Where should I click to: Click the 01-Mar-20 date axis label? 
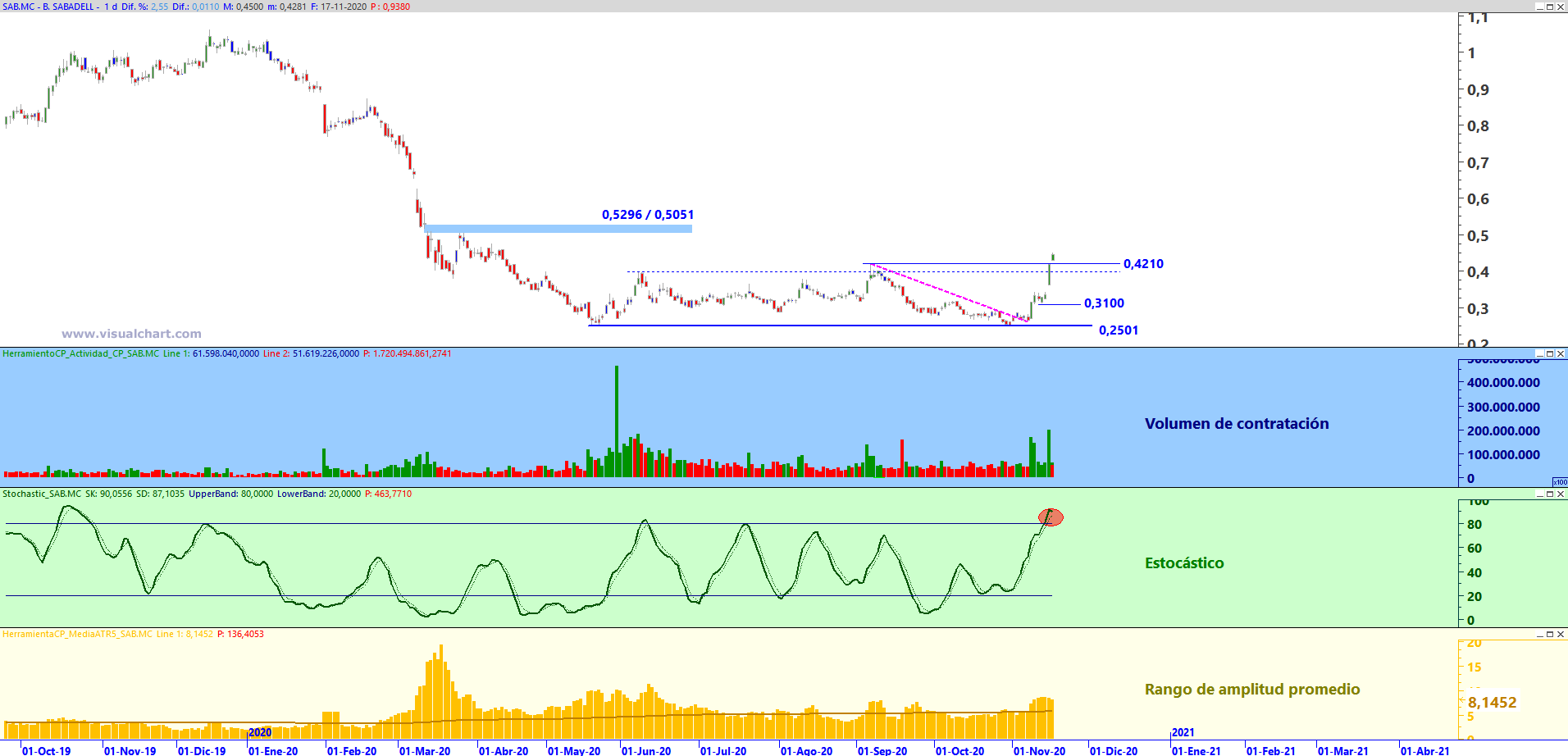pos(425,750)
